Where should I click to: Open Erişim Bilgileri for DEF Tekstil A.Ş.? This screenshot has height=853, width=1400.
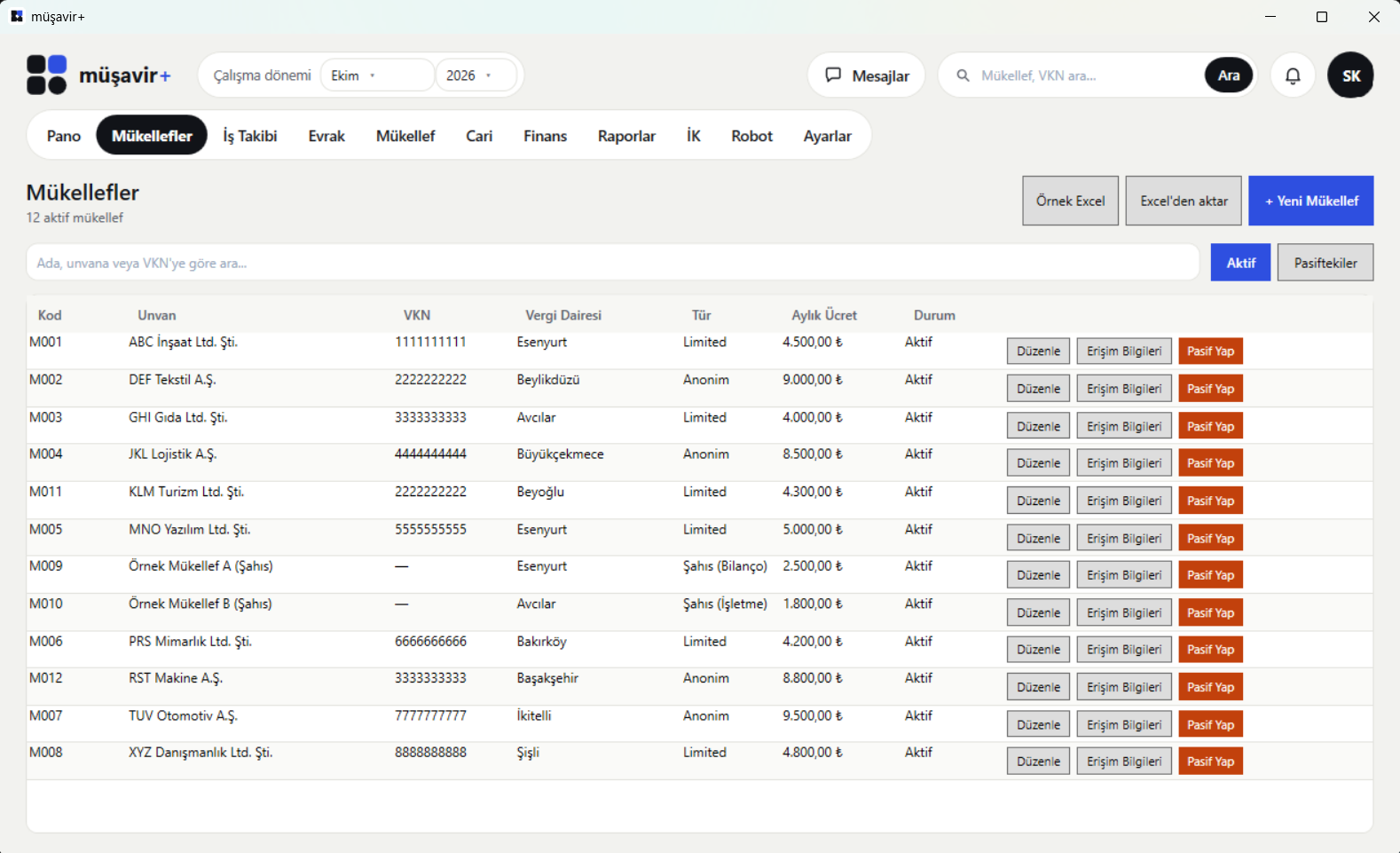coord(1124,389)
